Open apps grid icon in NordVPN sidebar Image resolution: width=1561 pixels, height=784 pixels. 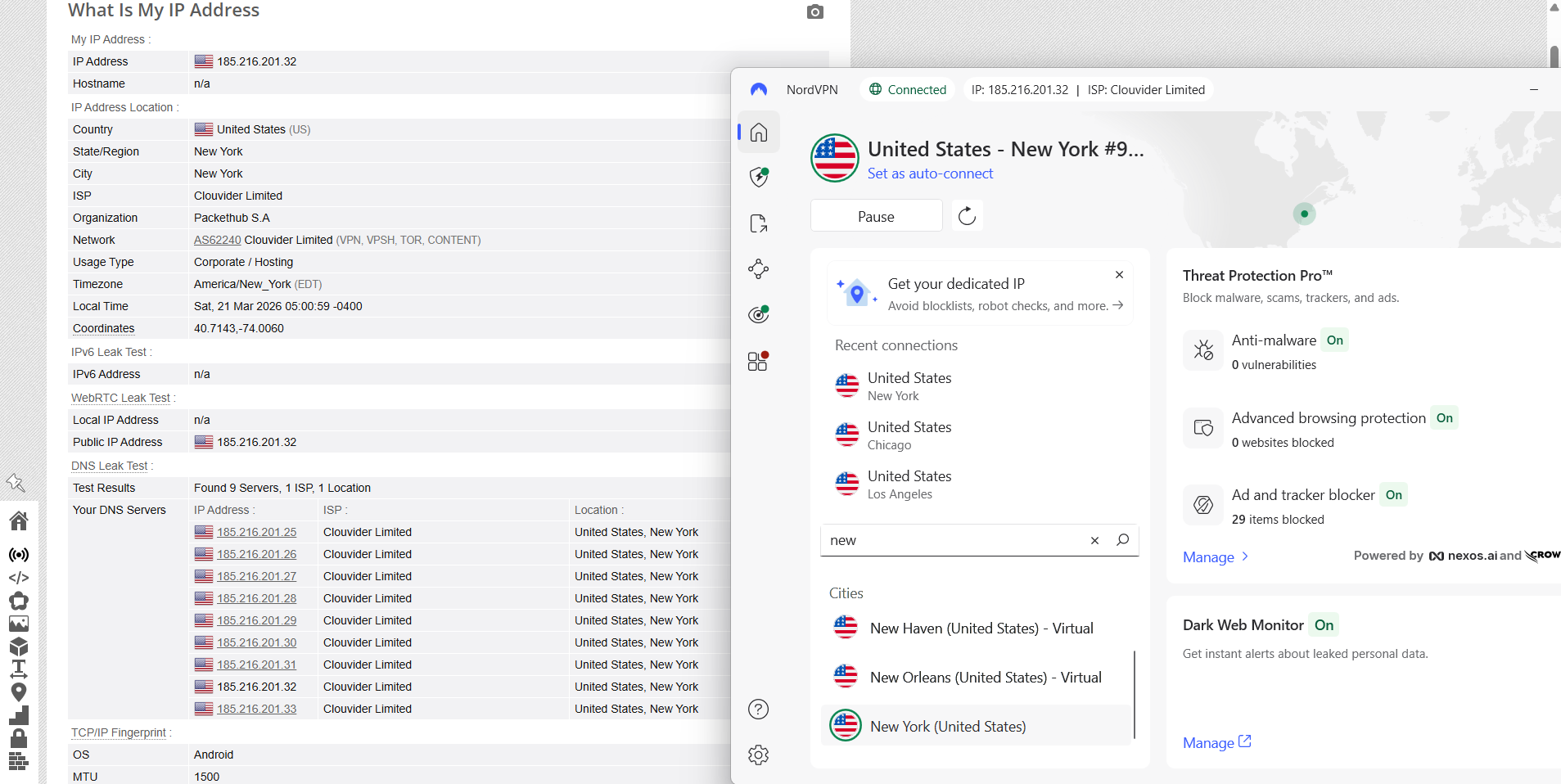tap(759, 361)
